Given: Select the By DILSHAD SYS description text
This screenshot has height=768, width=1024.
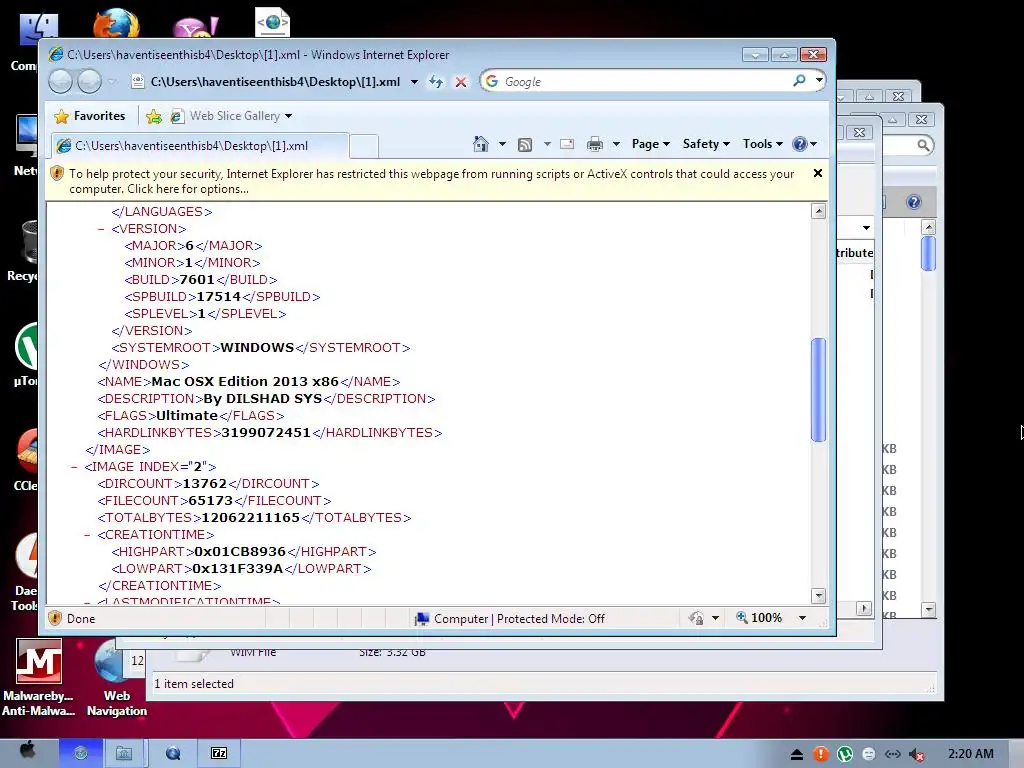Looking at the screenshot, I should [x=263, y=398].
